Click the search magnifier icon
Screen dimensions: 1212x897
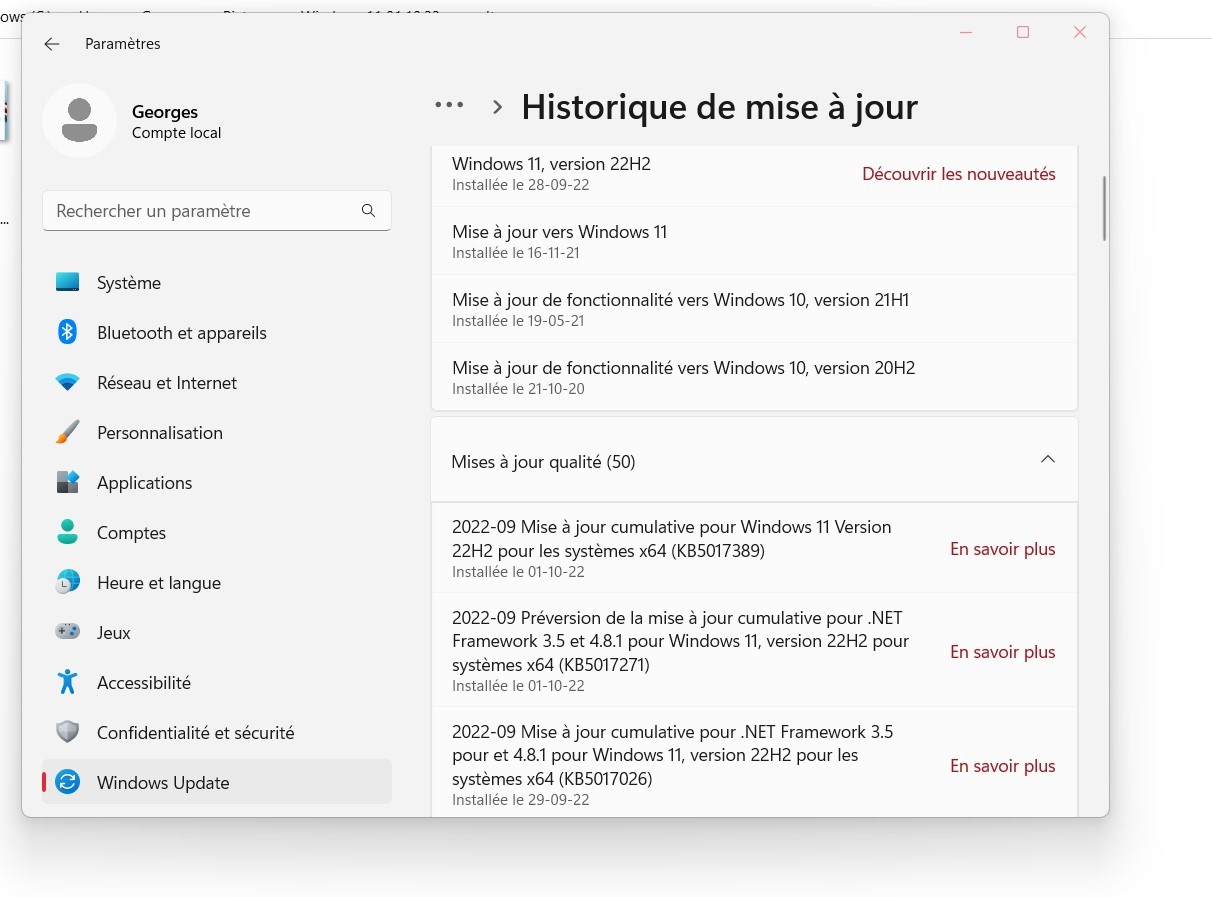pos(368,211)
